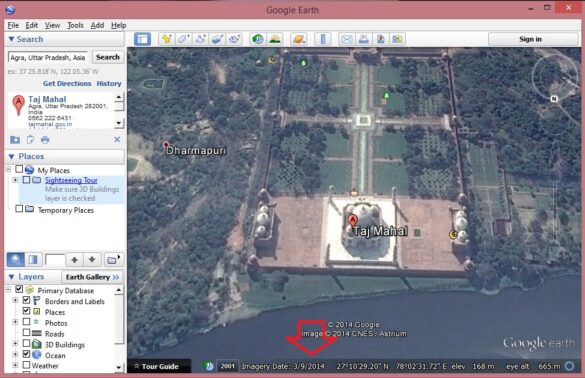
Task: Toggle Sightseeing Tour checkbox
Action: tap(26, 180)
